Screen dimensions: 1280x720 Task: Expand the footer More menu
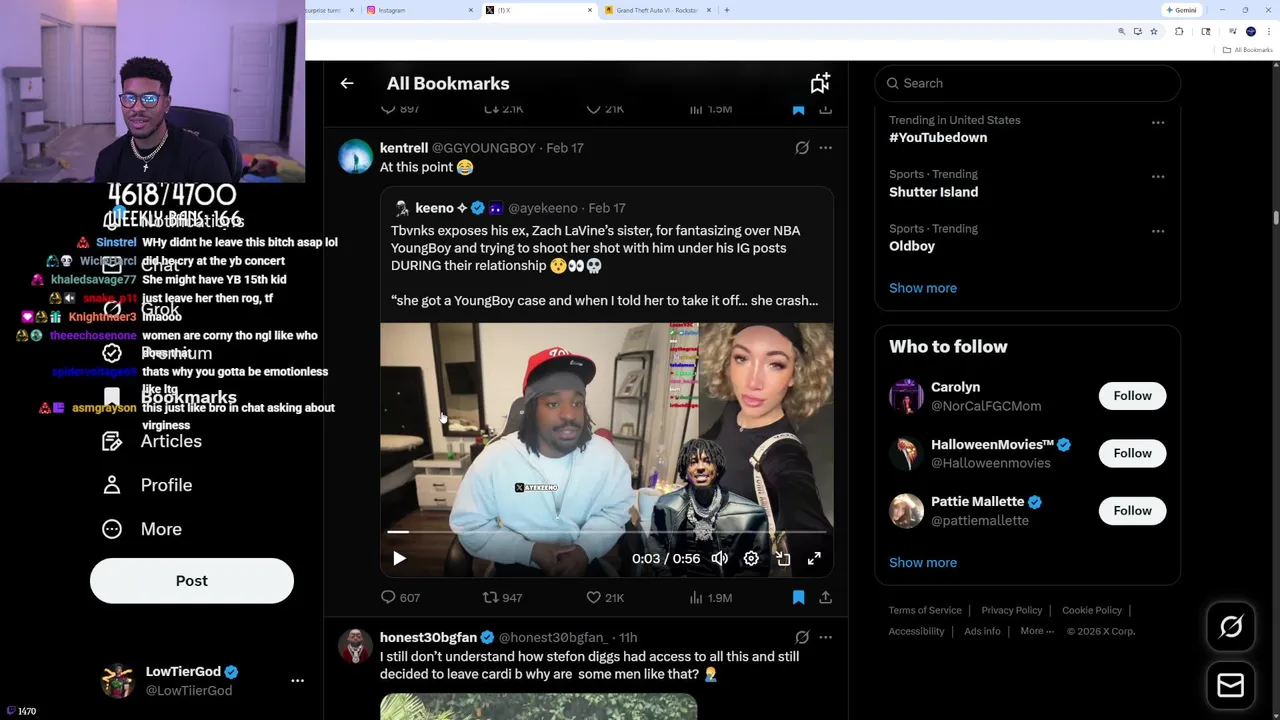click(1037, 631)
